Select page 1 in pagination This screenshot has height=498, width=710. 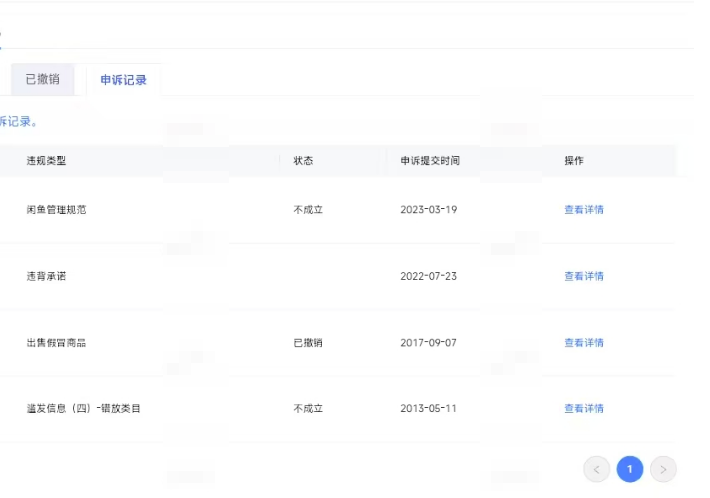pos(630,469)
